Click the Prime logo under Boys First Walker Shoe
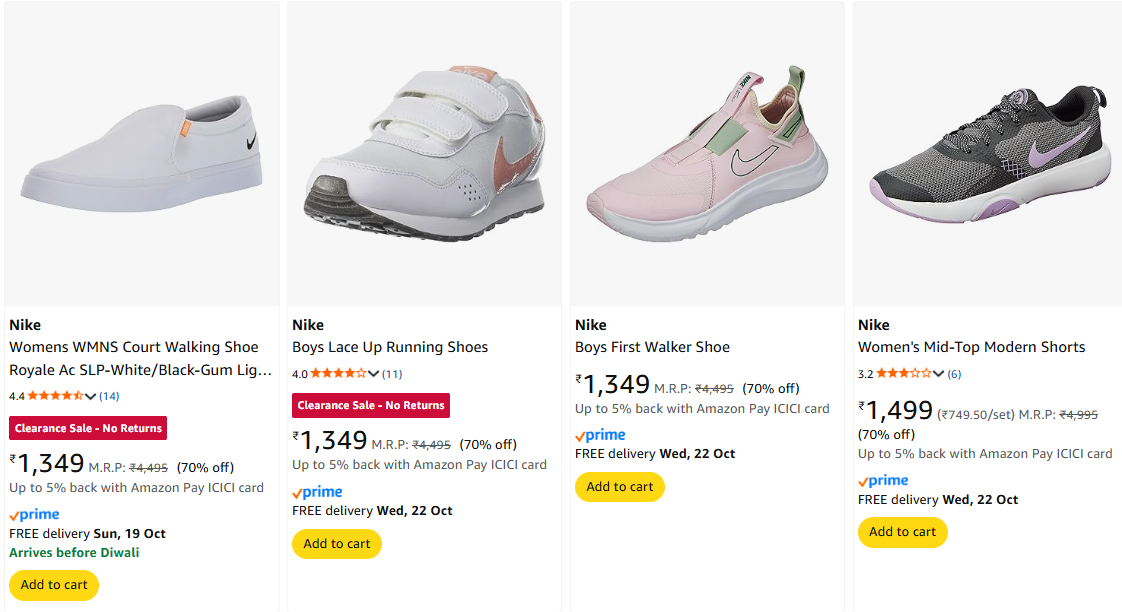The height and width of the screenshot is (612, 1122). click(600, 435)
